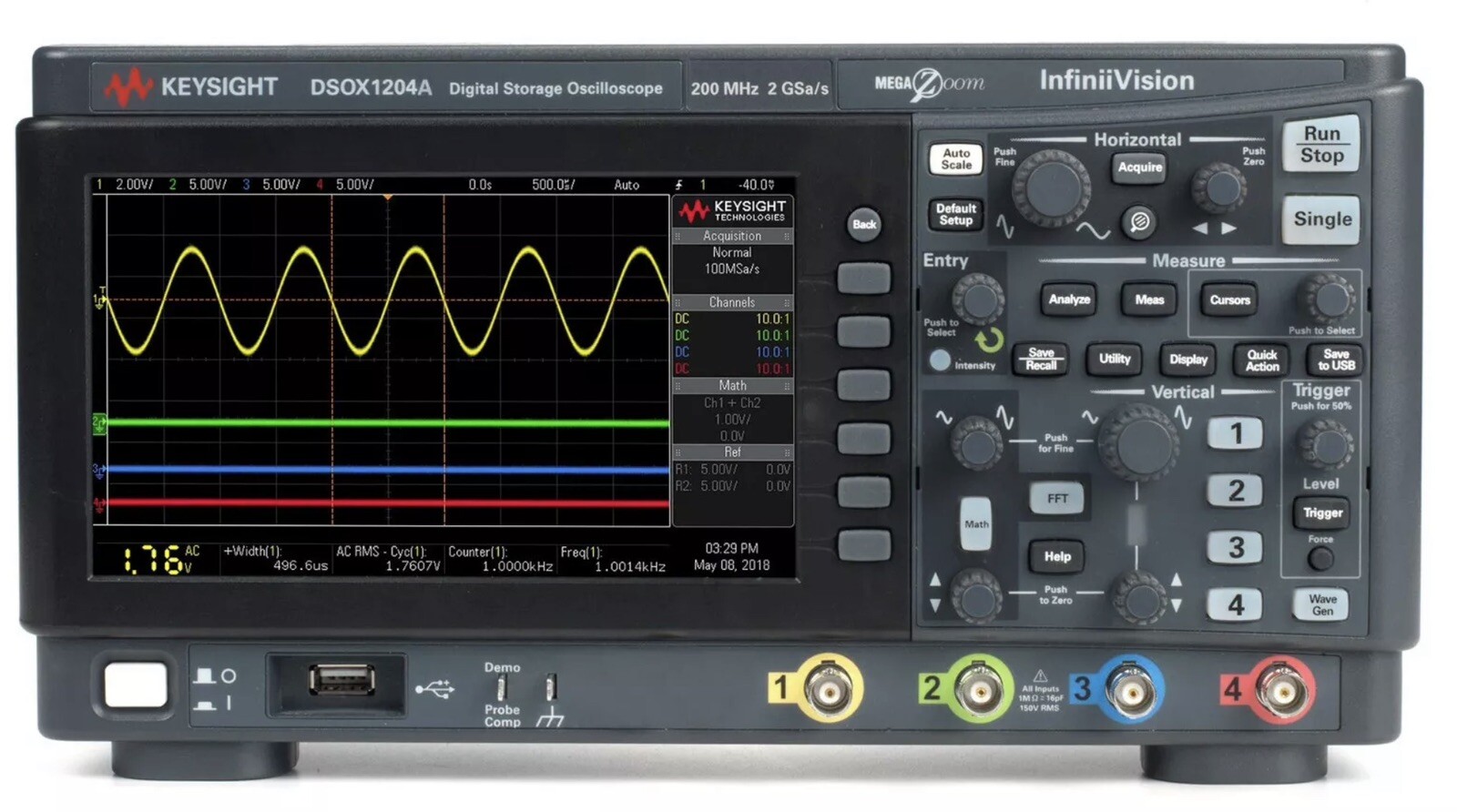Click the Probe Comp ground terminal
The width and height of the screenshot is (1457, 812).
[550, 688]
